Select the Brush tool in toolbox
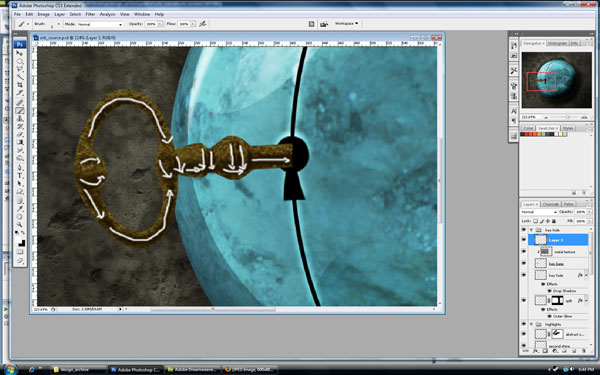Image resolution: width=600 pixels, height=375 pixels. tap(20, 111)
